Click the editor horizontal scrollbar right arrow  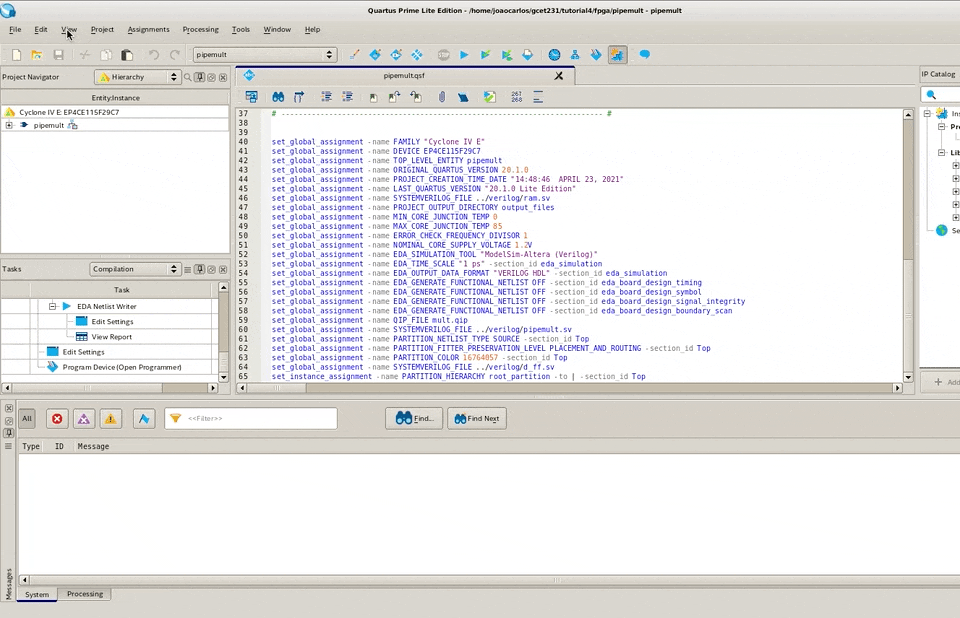click(898, 388)
